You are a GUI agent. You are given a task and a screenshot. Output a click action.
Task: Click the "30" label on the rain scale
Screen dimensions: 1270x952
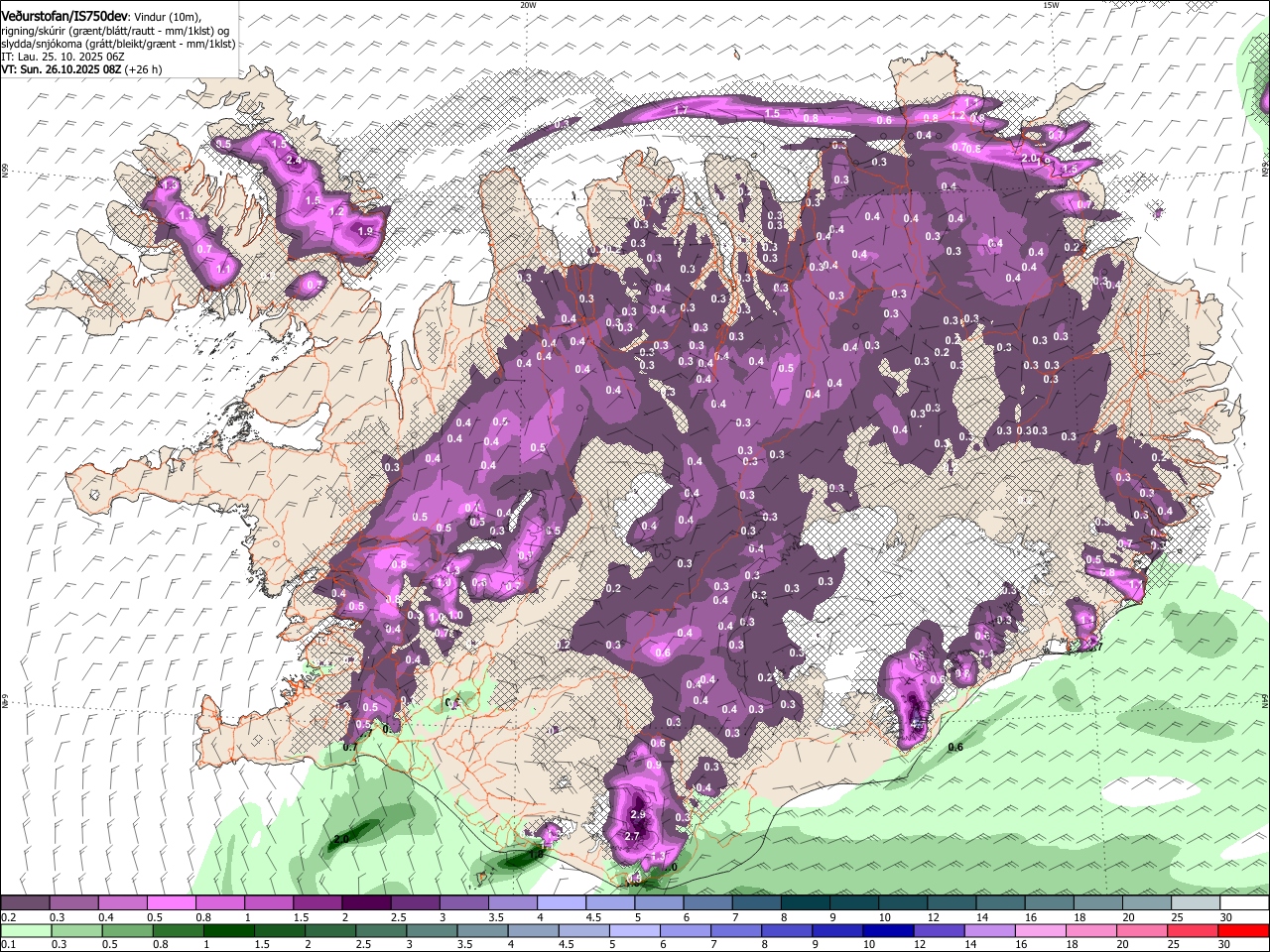coord(1226,945)
